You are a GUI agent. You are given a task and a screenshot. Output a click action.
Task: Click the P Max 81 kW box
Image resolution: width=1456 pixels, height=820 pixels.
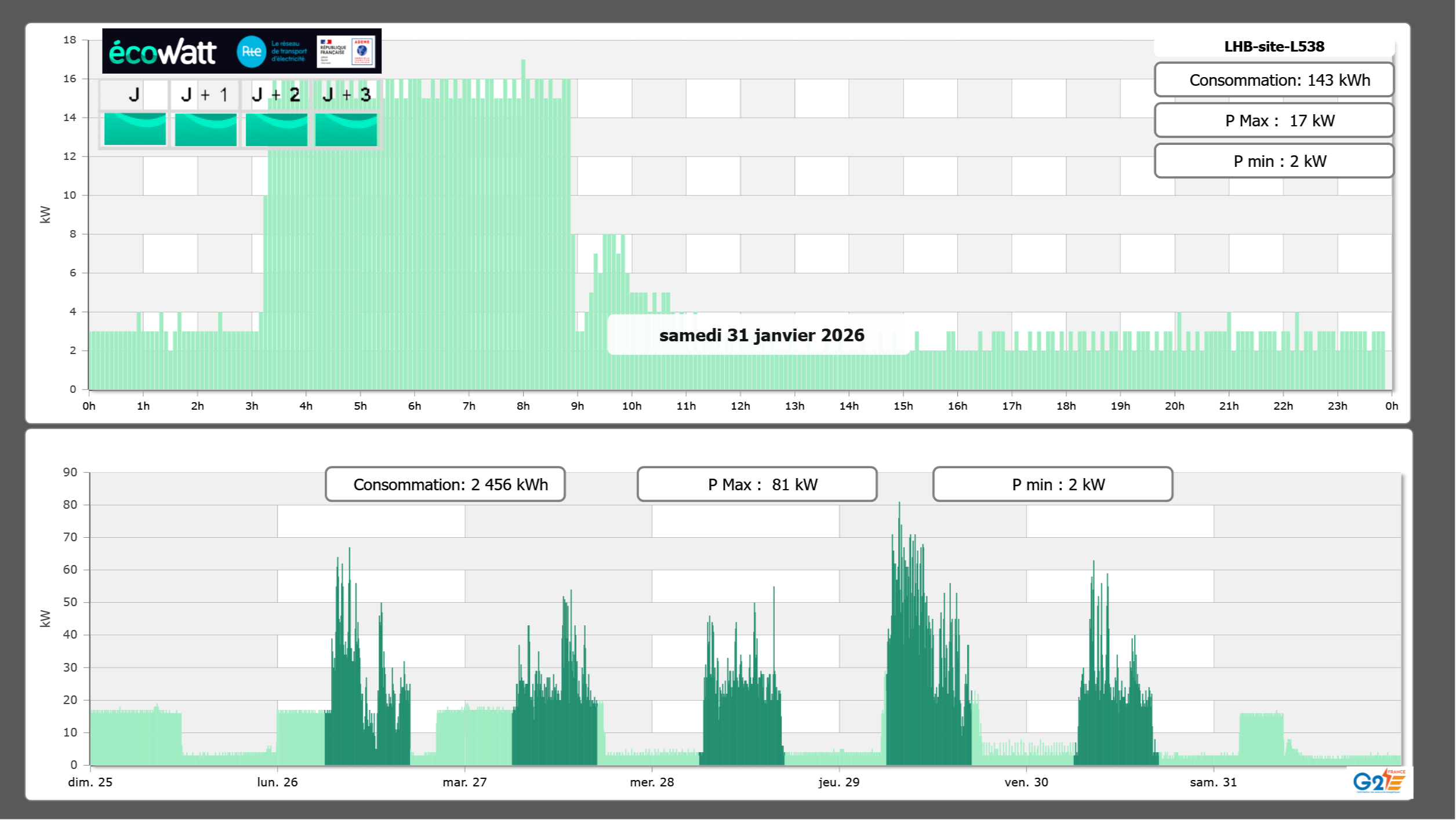[757, 484]
